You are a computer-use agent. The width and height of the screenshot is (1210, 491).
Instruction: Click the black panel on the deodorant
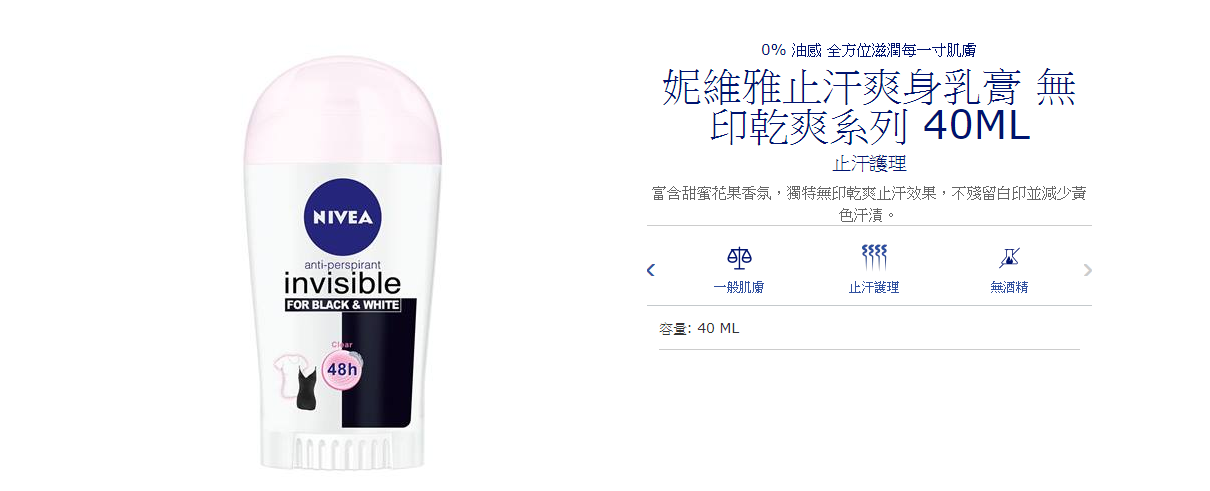coord(377,370)
